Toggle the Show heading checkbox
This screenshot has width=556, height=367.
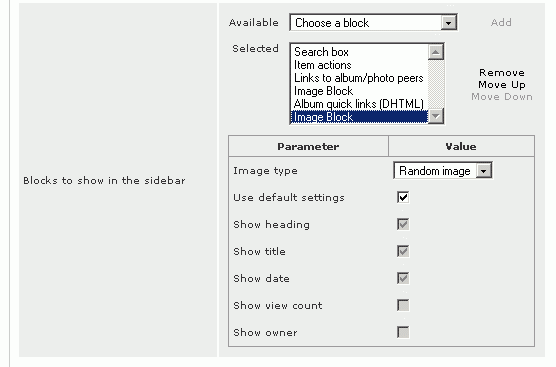[x=403, y=224]
